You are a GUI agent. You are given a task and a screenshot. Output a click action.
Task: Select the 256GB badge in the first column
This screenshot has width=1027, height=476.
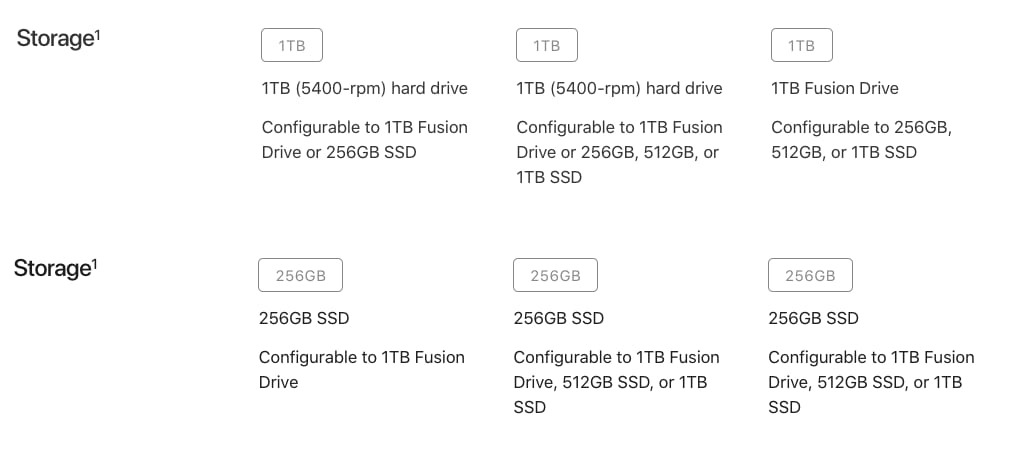(300, 275)
